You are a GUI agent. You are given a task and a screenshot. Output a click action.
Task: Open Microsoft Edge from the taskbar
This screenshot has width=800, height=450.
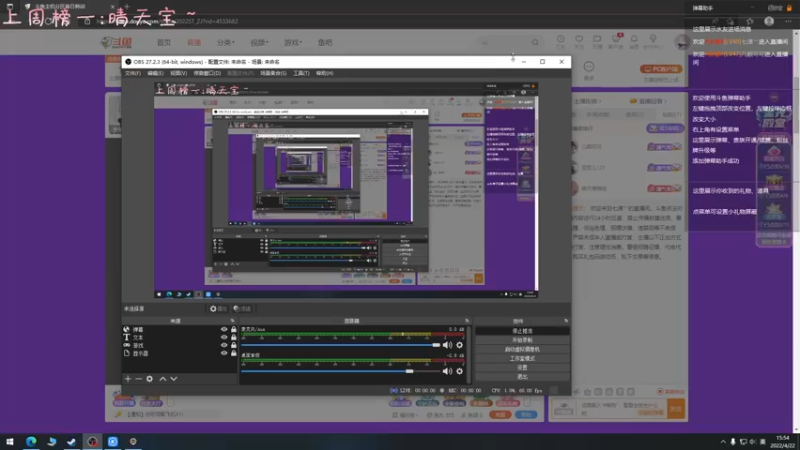(31, 441)
